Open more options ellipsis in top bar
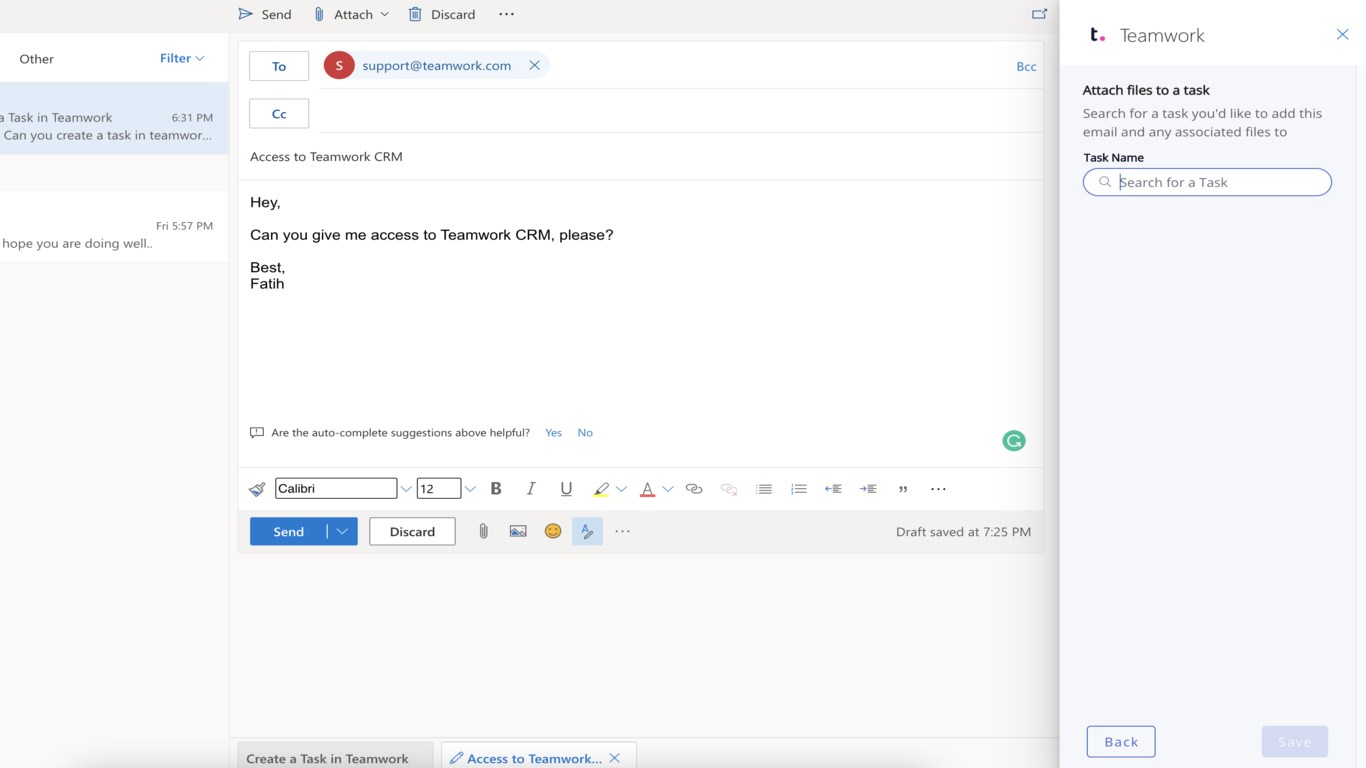1366x768 pixels. [x=506, y=14]
